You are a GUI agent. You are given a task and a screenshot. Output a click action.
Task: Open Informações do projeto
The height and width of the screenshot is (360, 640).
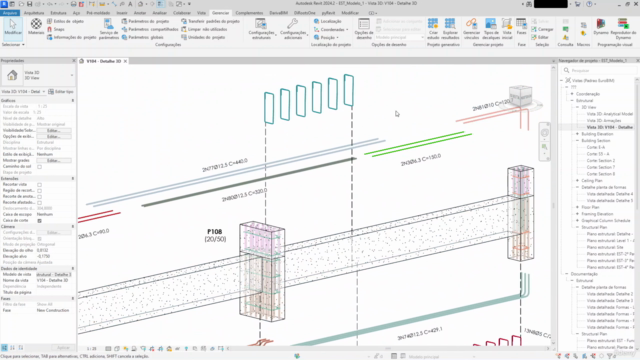[71, 37]
